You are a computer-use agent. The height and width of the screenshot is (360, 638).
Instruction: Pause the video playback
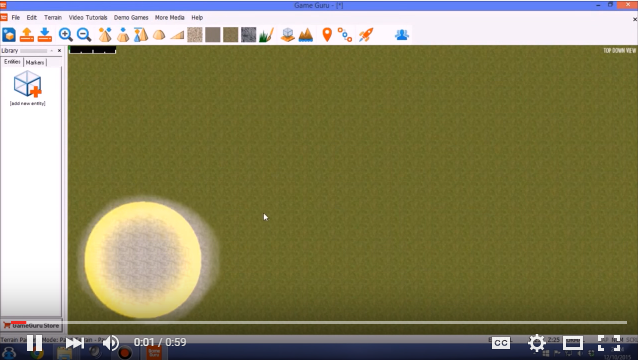[35, 343]
